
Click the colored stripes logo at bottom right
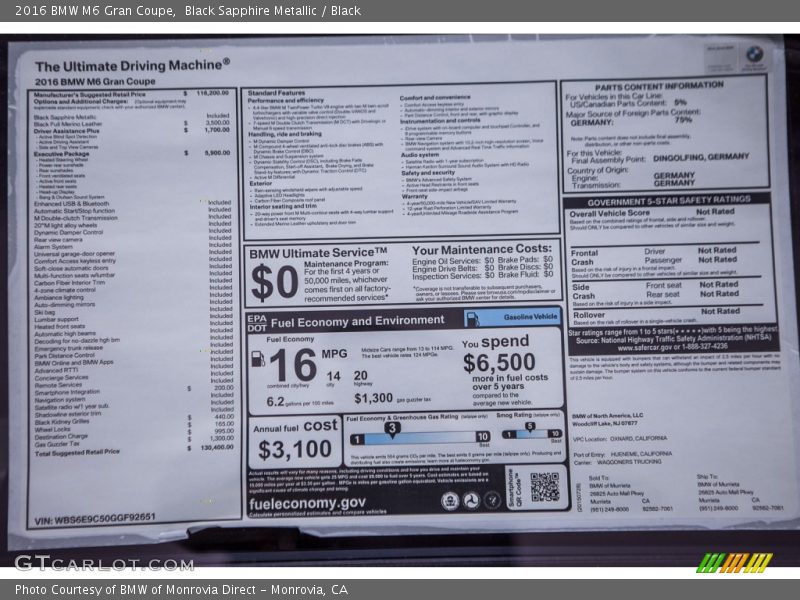pos(735,563)
